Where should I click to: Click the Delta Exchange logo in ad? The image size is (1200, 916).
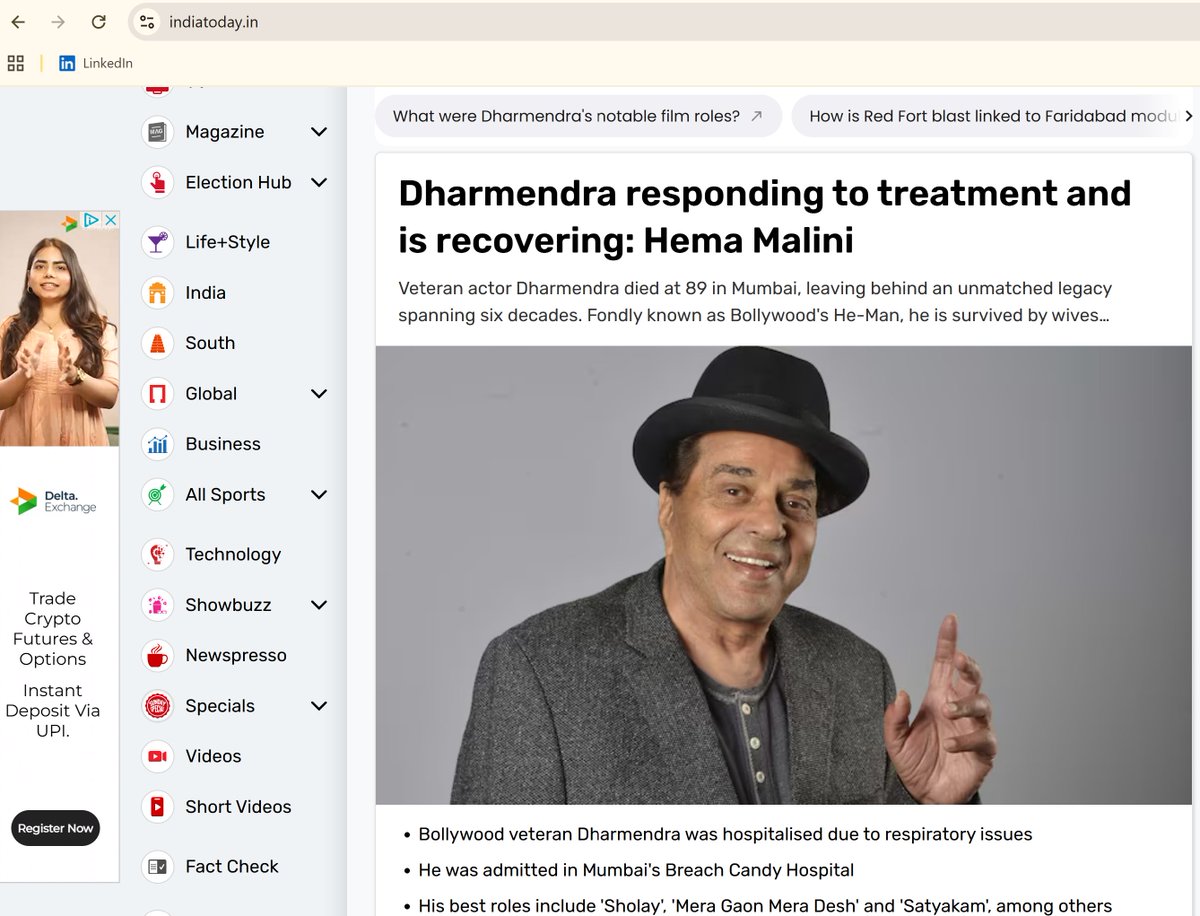pos(53,501)
